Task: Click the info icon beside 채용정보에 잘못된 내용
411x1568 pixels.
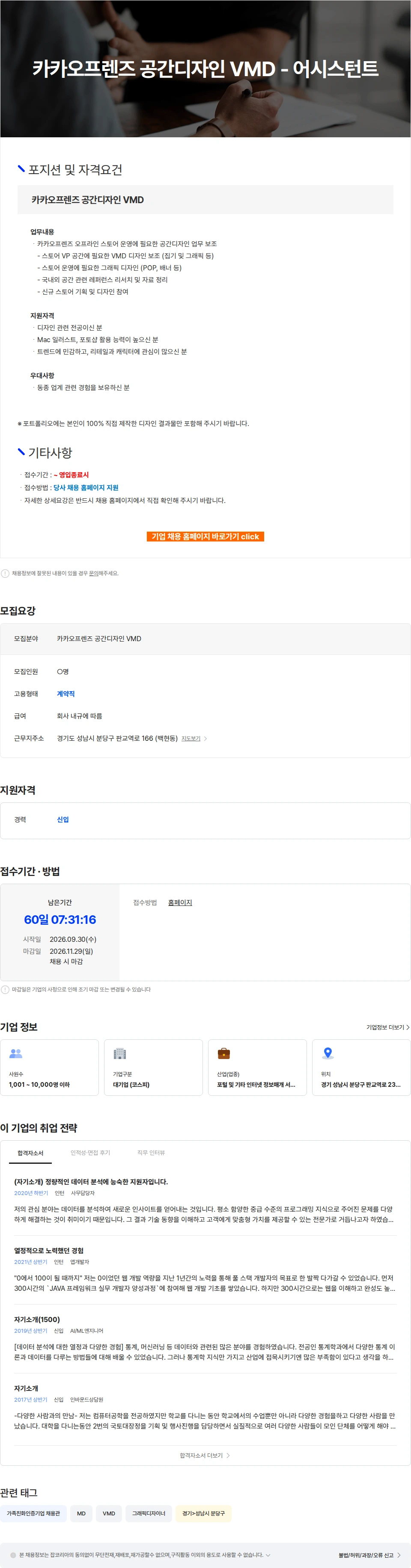Action: pos(5,574)
